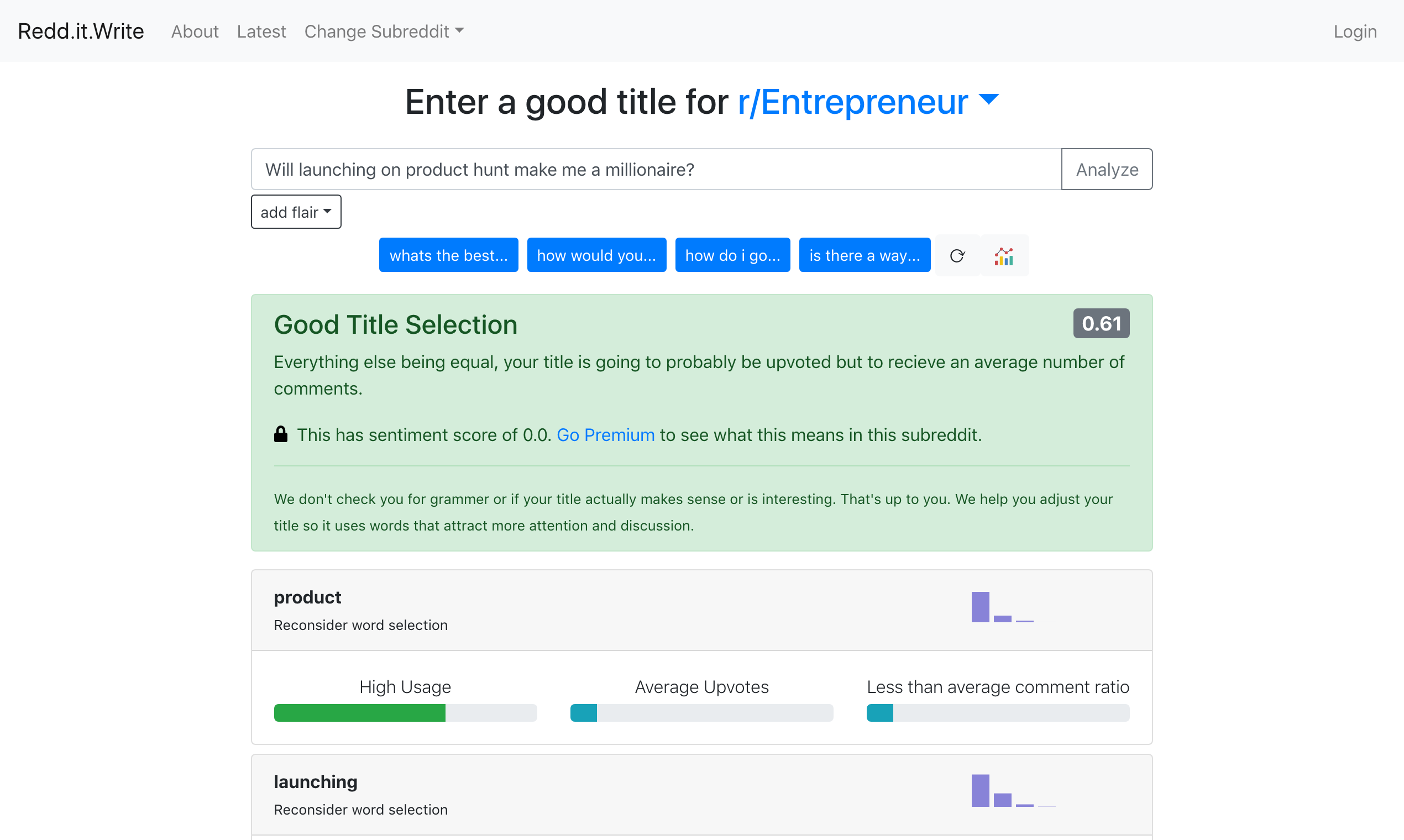Open the colorful bar chart icon
Image resolution: width=1404 pixels, height=840 pixels.
(1004, 255)
